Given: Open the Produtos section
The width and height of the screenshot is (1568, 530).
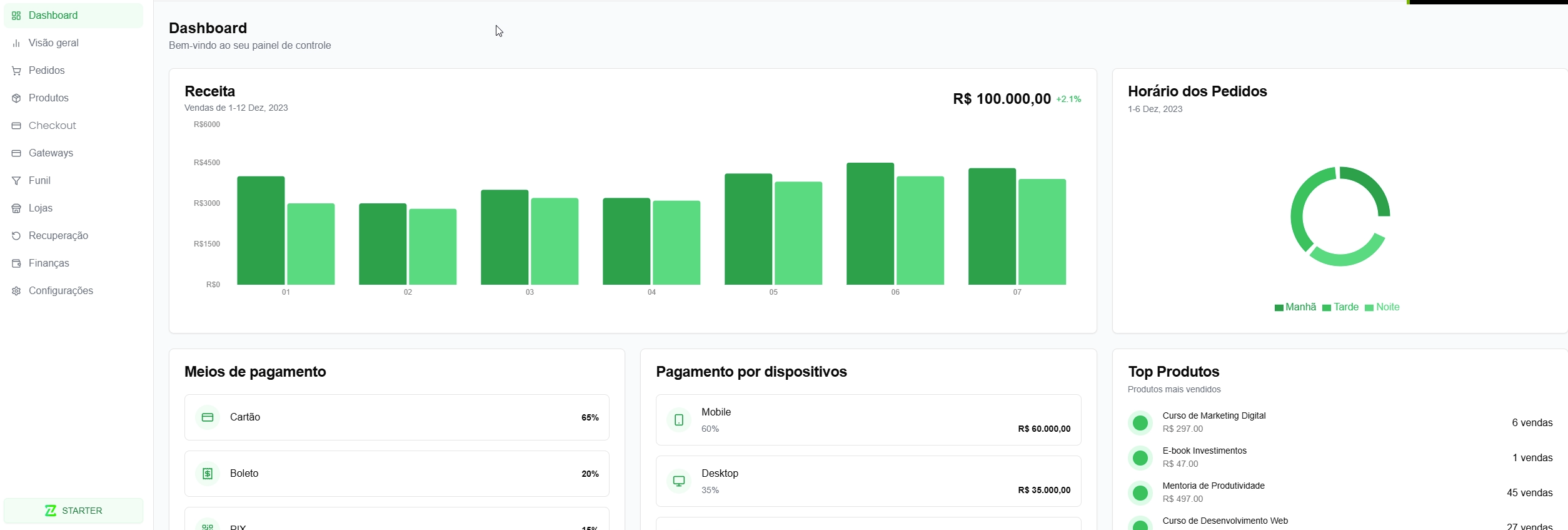Looking at the screenshot, I should 73,98.
